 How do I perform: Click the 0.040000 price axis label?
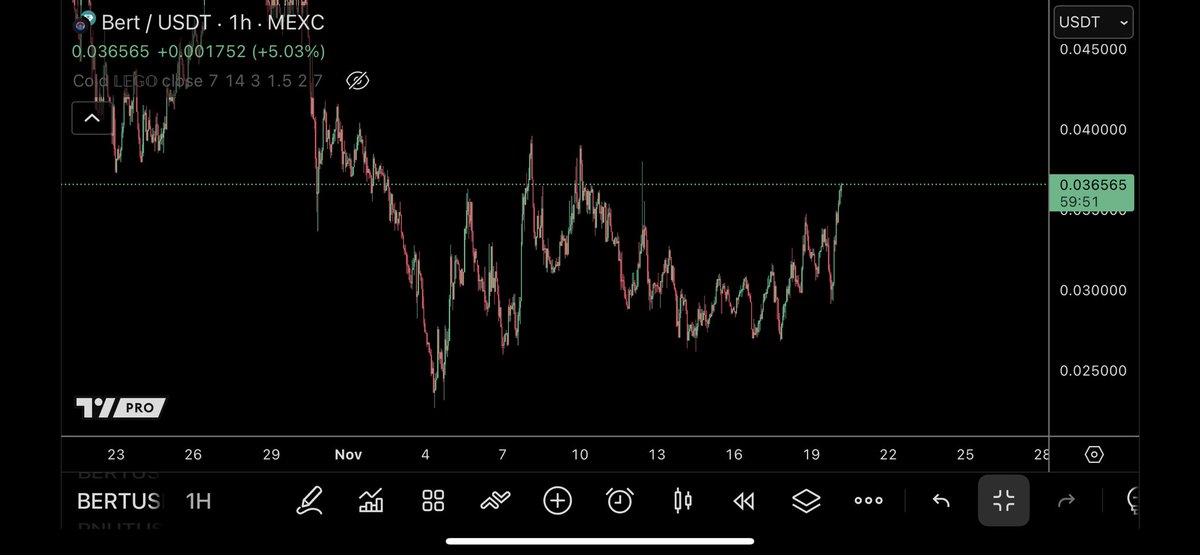point(1093,130)
